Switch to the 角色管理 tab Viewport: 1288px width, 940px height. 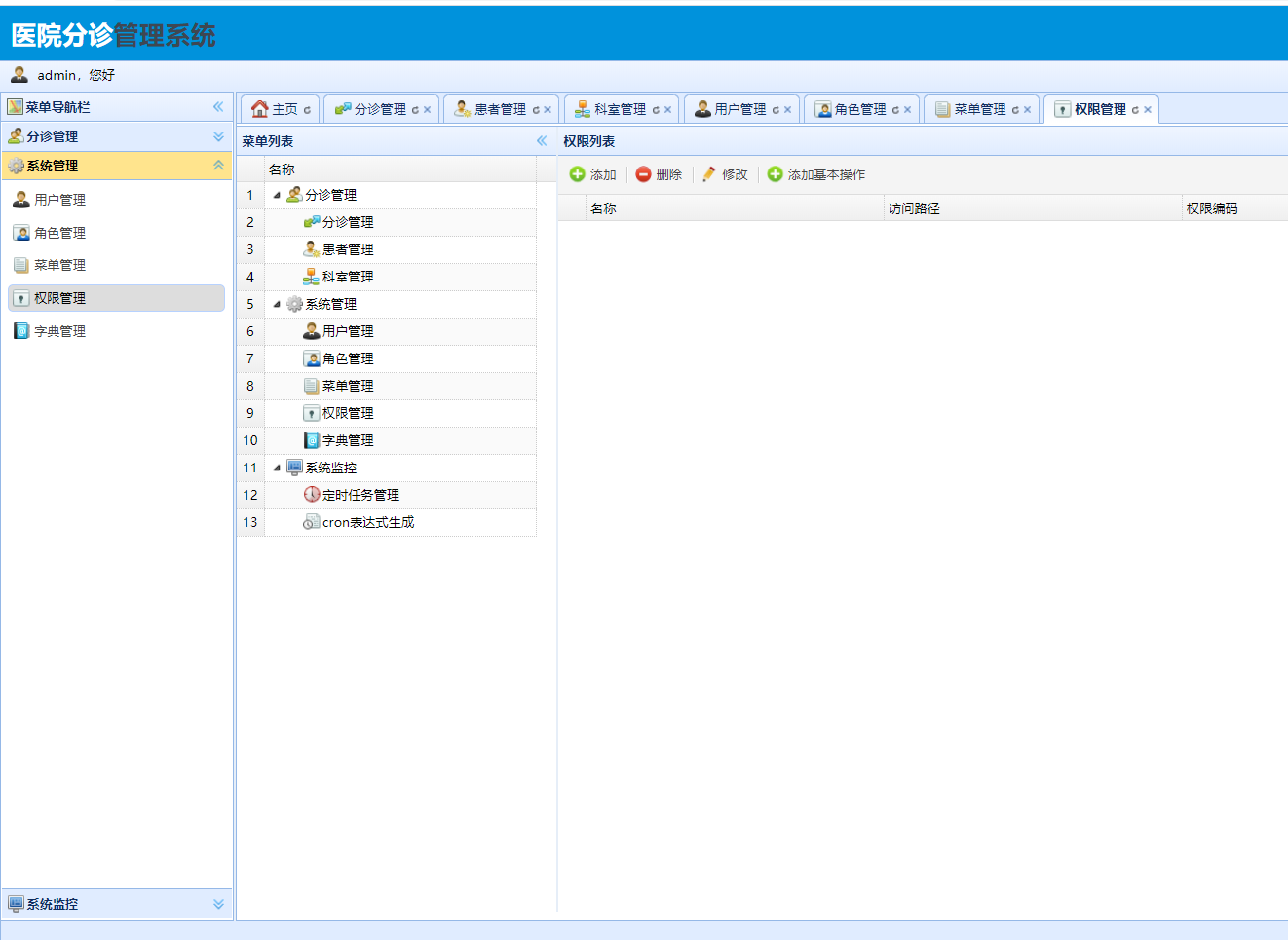click(x=860, y=109)
